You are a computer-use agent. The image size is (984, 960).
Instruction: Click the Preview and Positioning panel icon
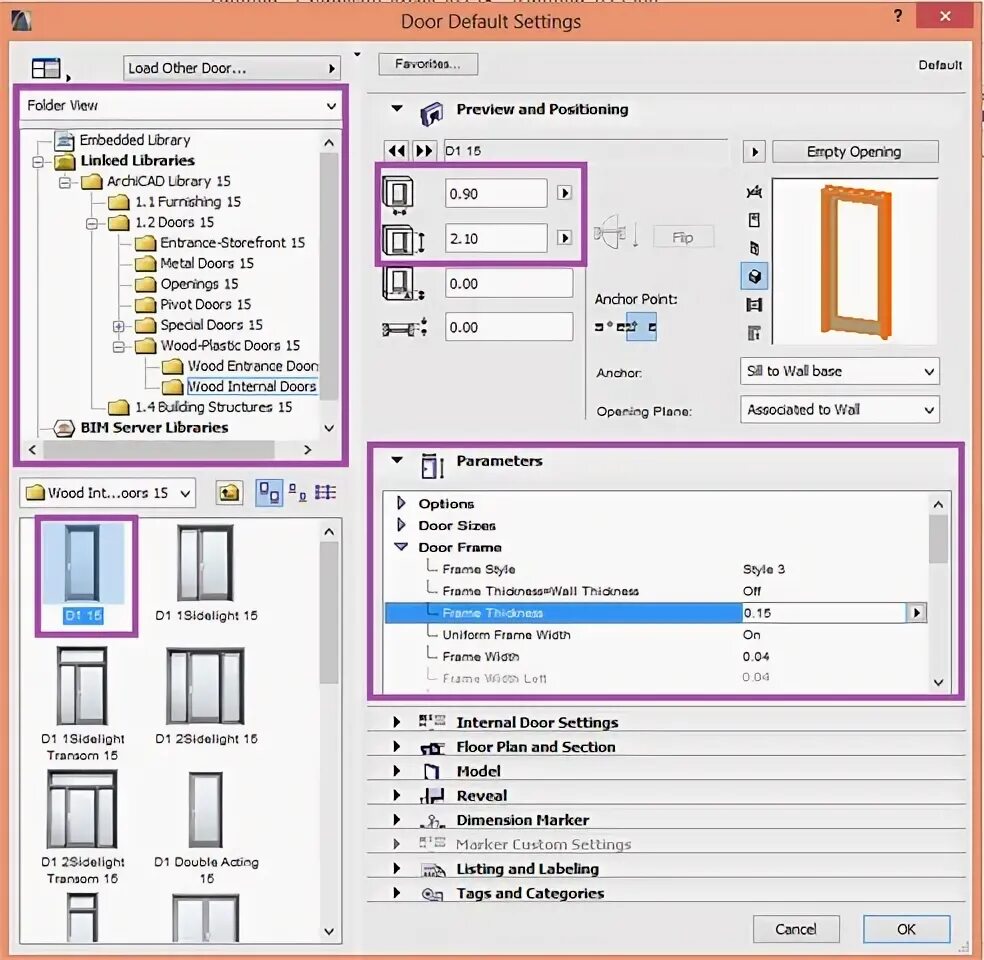pyautogui.click(x=431, y=114)
